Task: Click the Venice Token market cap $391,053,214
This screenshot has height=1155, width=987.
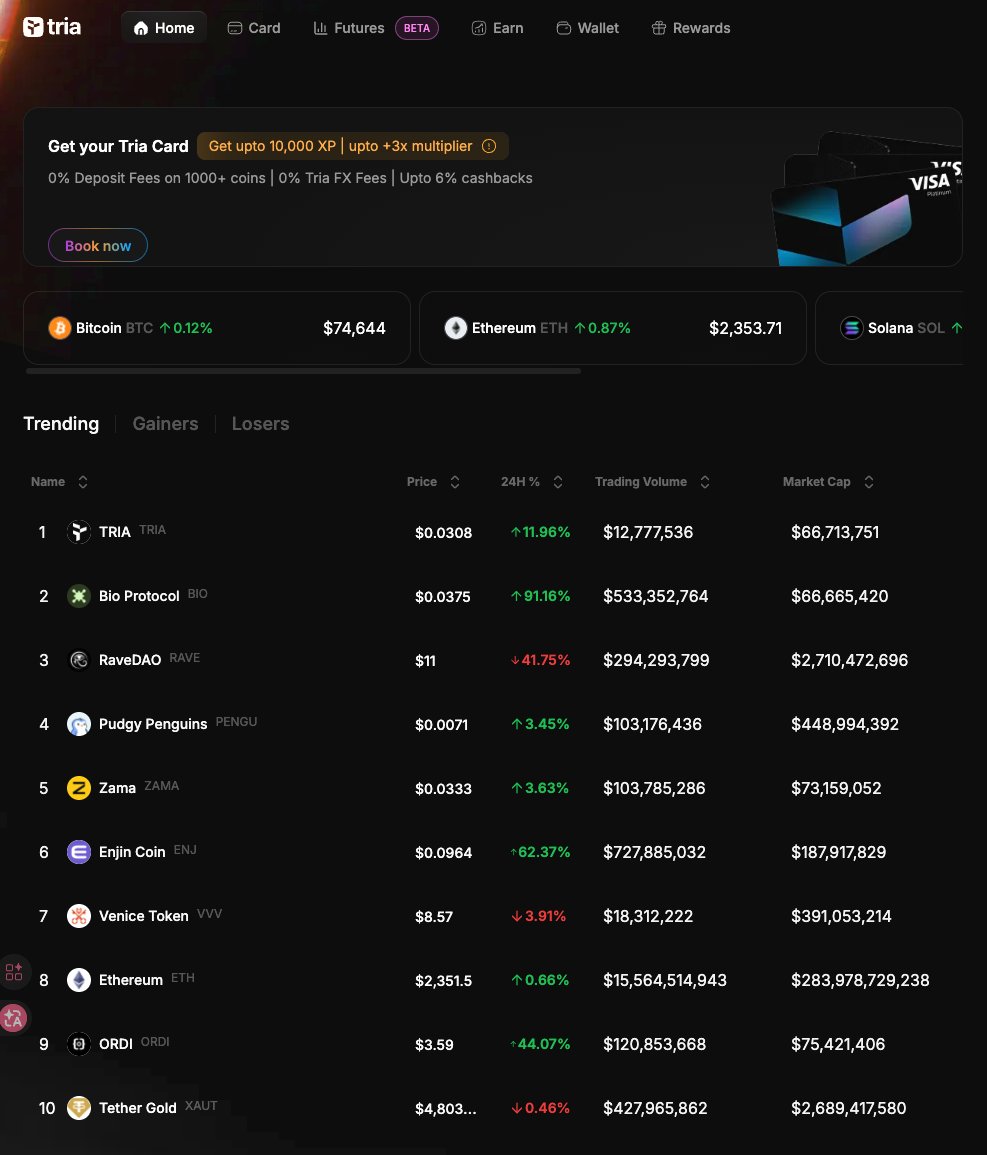Action: tap(841, 916)
